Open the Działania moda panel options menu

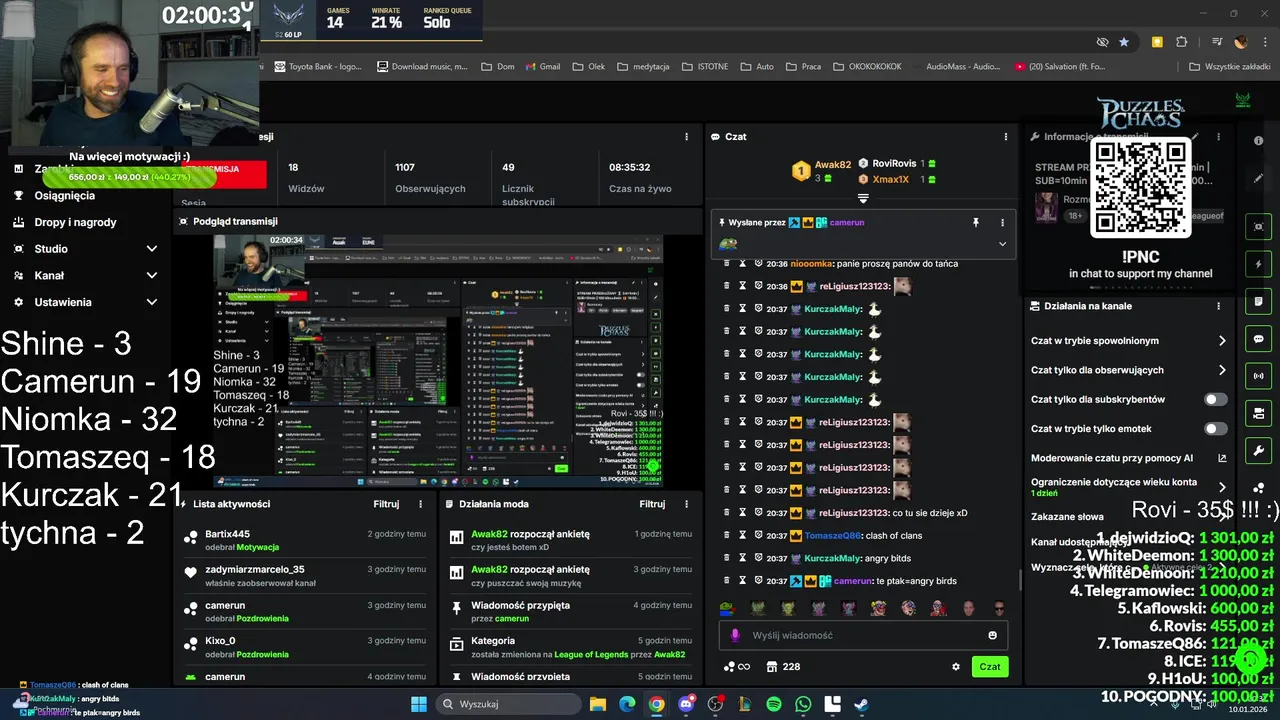point(686,504)
